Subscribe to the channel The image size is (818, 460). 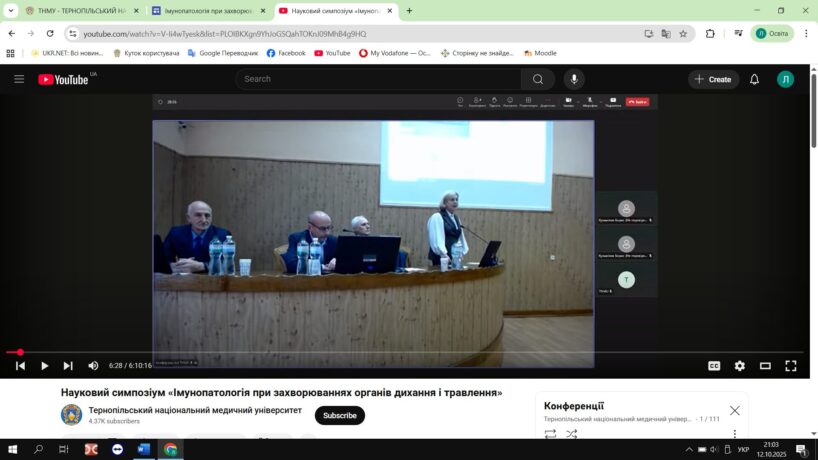[x=339, y=415]
